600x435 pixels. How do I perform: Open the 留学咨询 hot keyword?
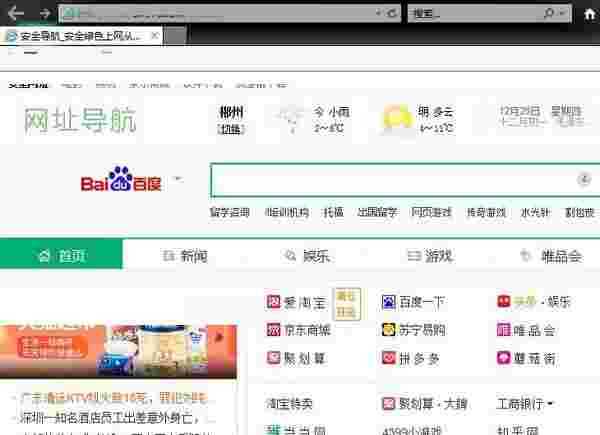pos(230,212)
